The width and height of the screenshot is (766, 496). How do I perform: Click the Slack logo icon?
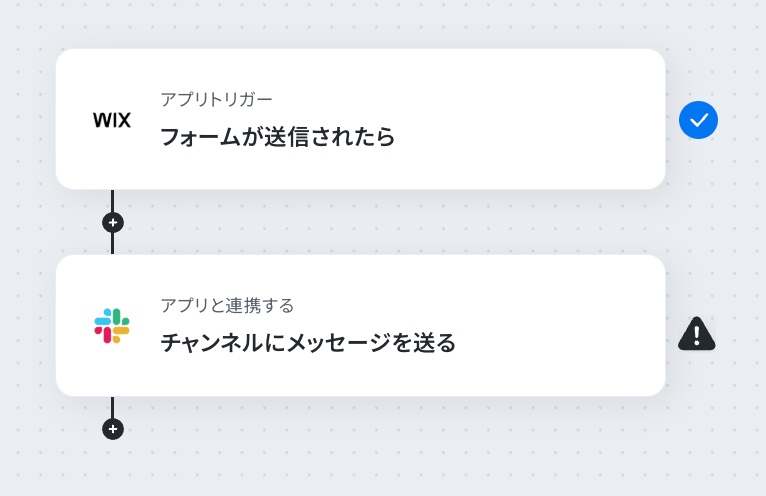click(112, 326)
